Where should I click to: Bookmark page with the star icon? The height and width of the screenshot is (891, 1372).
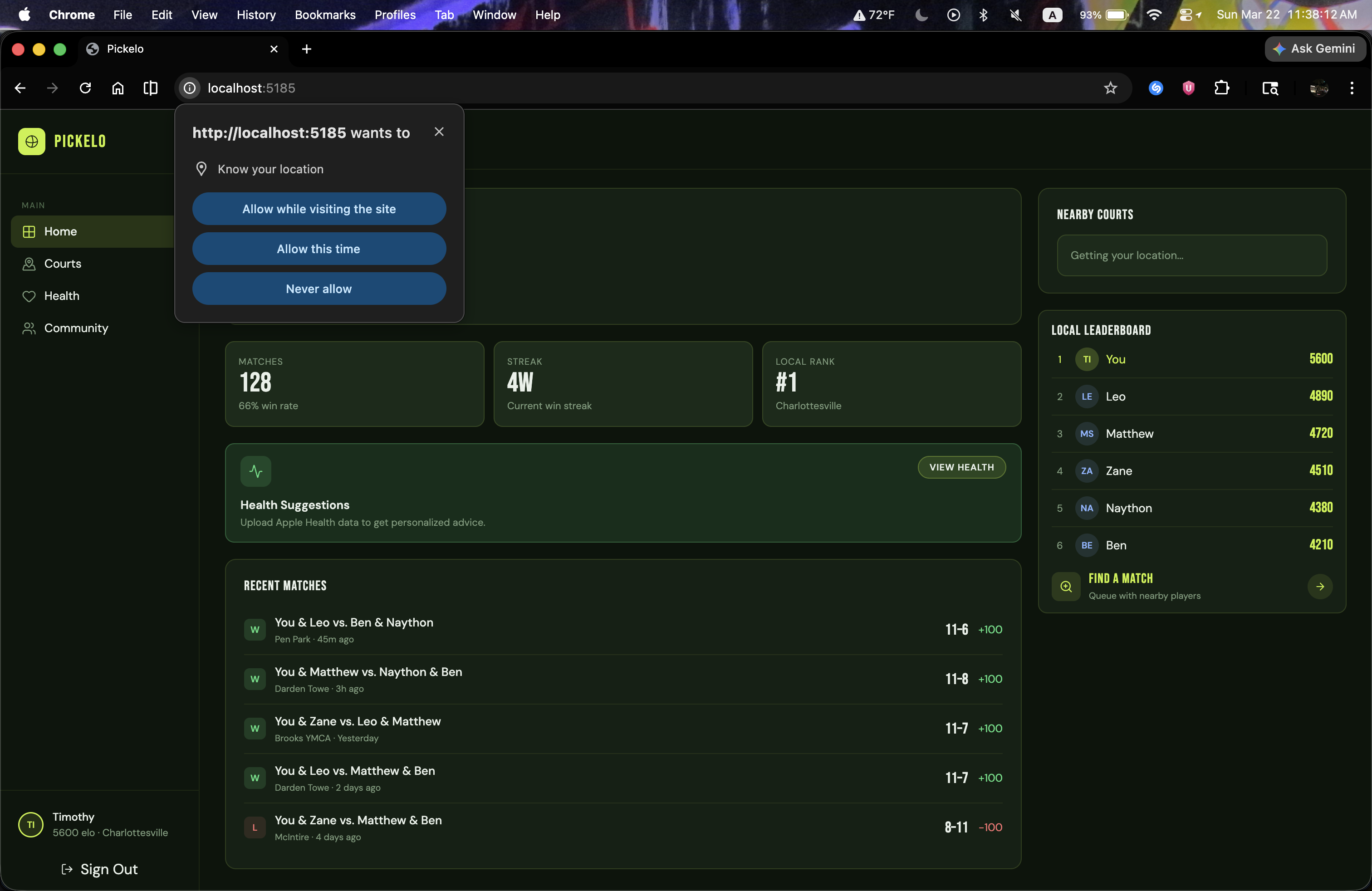coord(1110,88)
